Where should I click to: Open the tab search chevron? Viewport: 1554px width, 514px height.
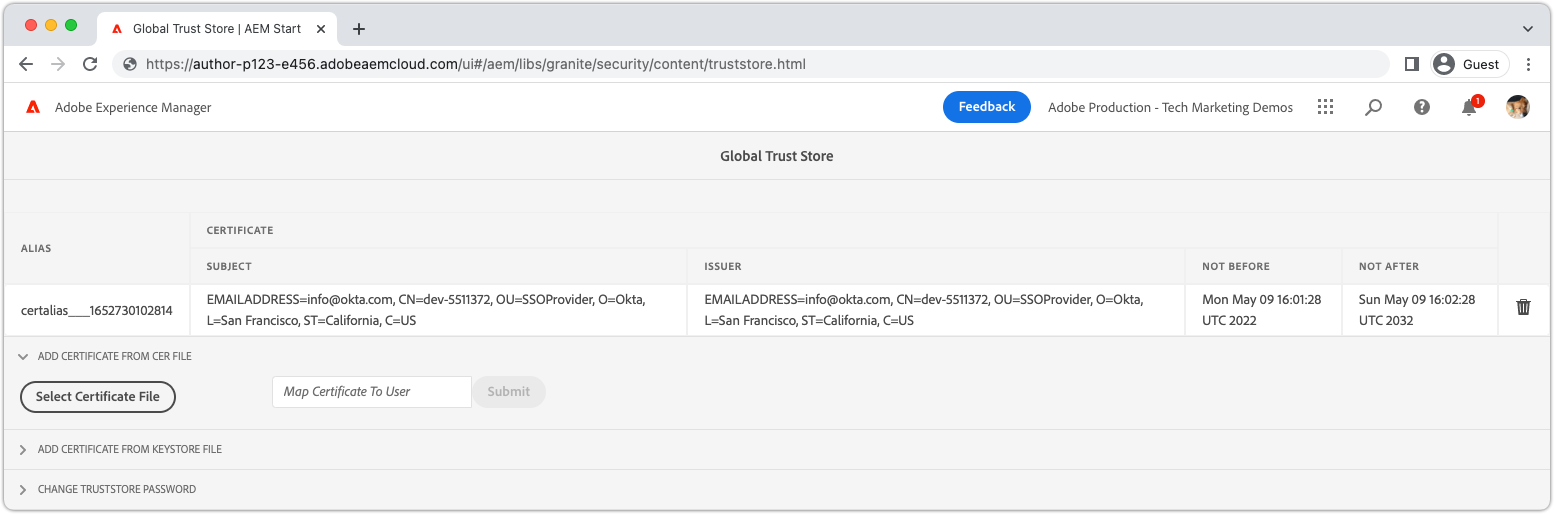coord(1527,29)
